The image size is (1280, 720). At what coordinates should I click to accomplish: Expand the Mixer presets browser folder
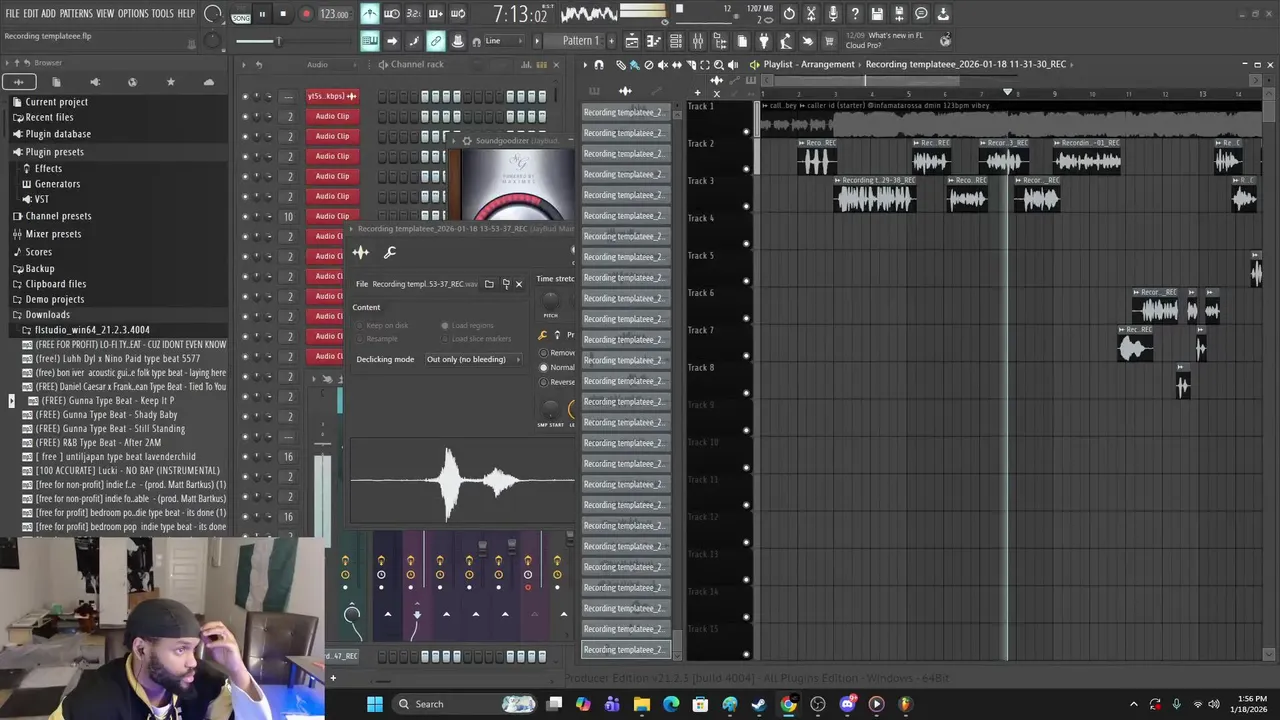[53, 234]
